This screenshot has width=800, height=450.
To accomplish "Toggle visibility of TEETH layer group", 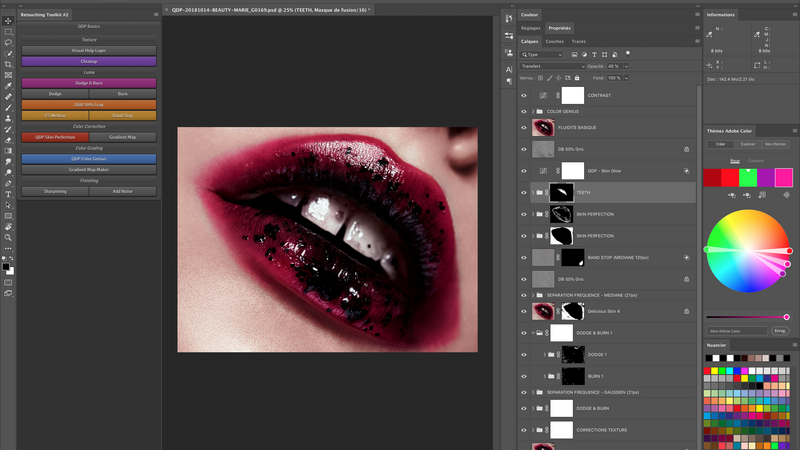I will tap(523, 193).
